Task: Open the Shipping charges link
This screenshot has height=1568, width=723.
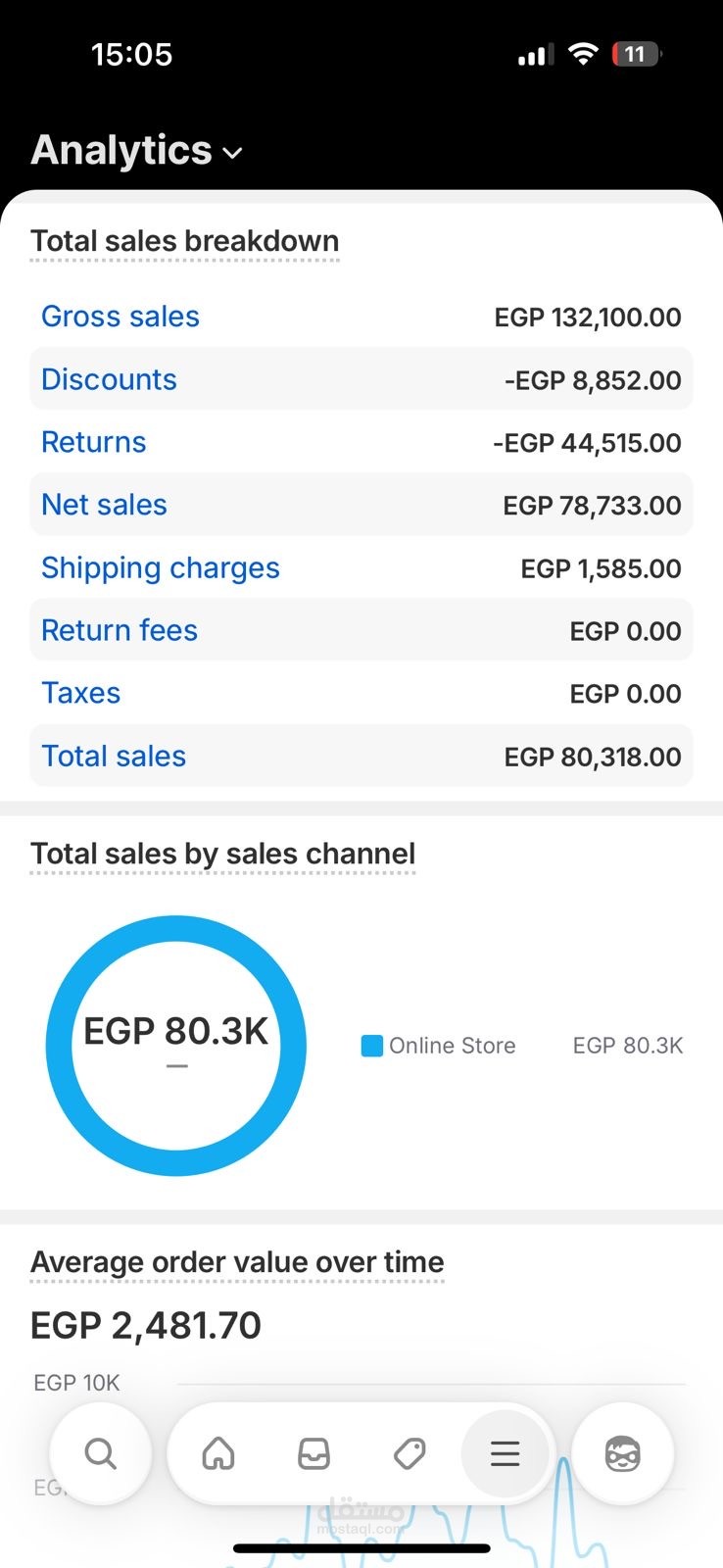Action: pos(161,567)
